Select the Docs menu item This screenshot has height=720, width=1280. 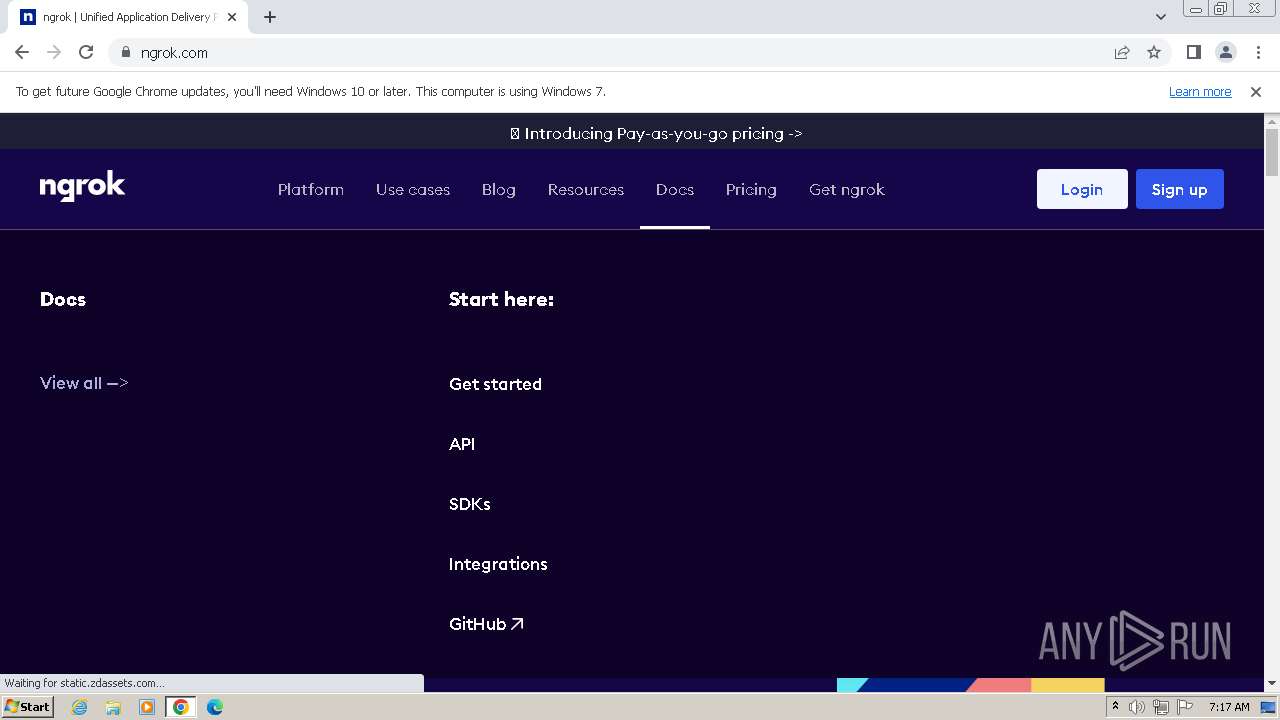click(675, 189)
